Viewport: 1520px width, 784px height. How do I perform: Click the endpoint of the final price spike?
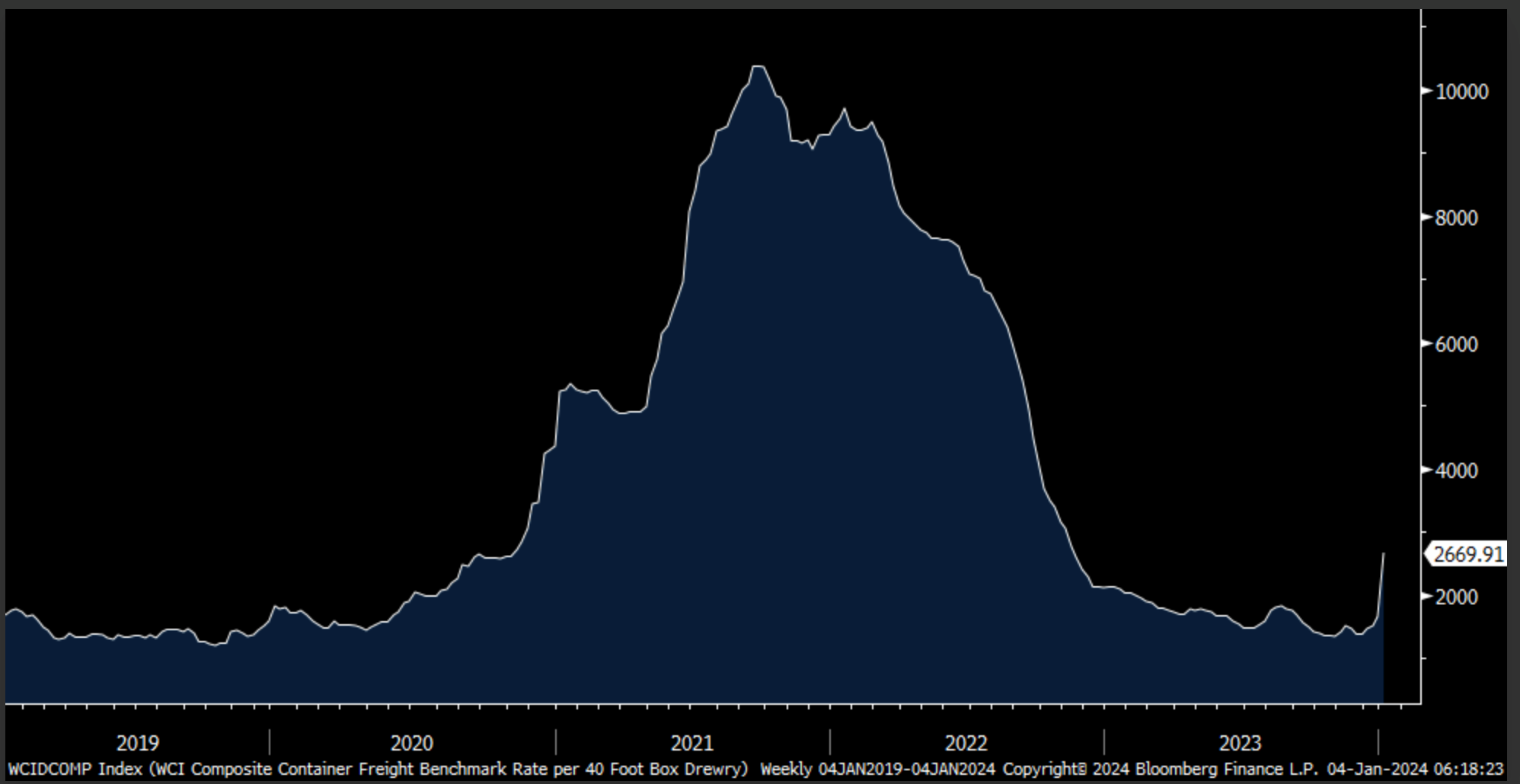tap(1383, 554)
